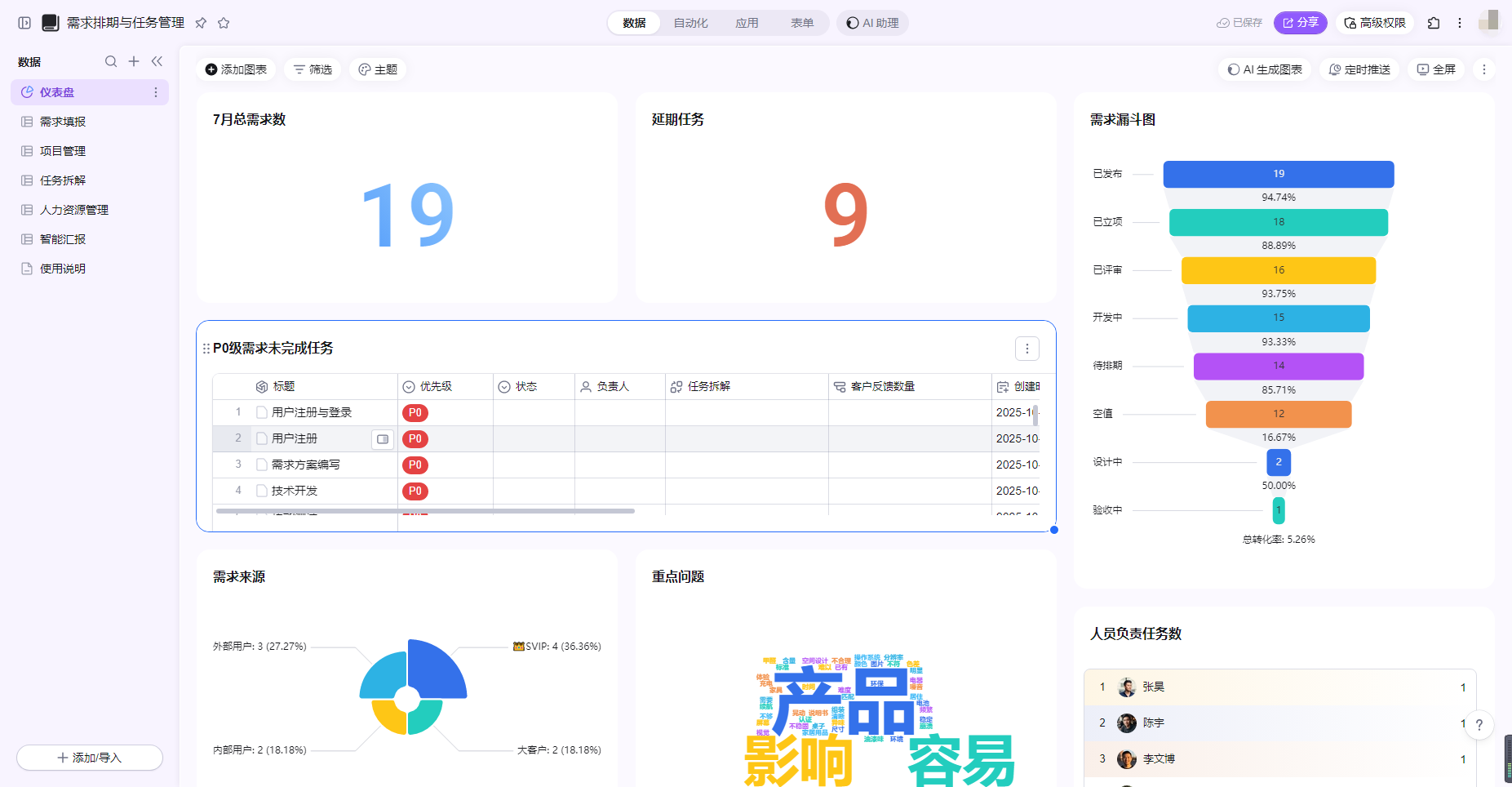Click the search icon in data sidebar
1512x787 pixels.
point(111,61)
